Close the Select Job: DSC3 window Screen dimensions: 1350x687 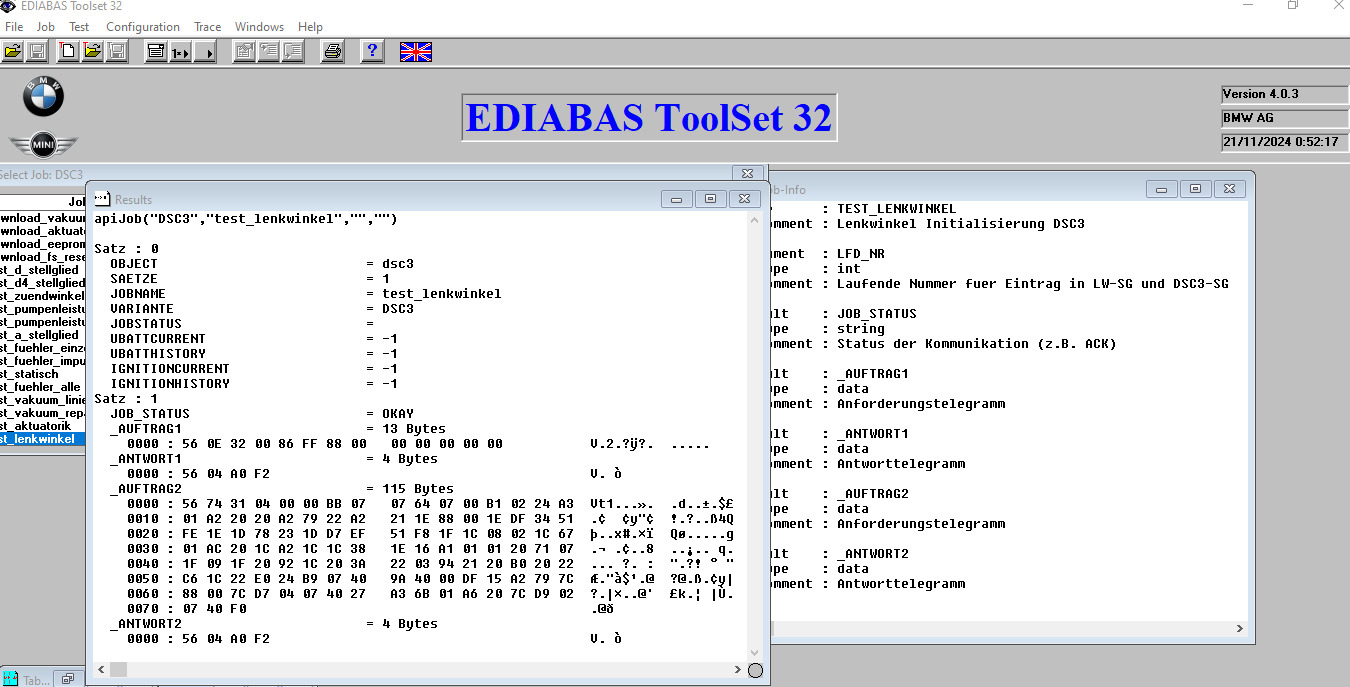click(748, 174)
